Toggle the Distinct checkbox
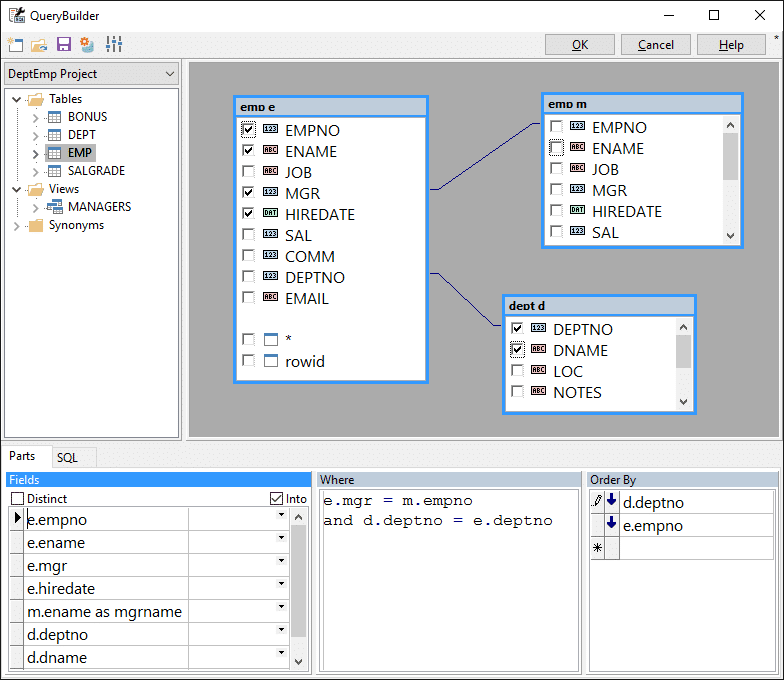Viewport: 784px width, 680px height. (17, 498)
